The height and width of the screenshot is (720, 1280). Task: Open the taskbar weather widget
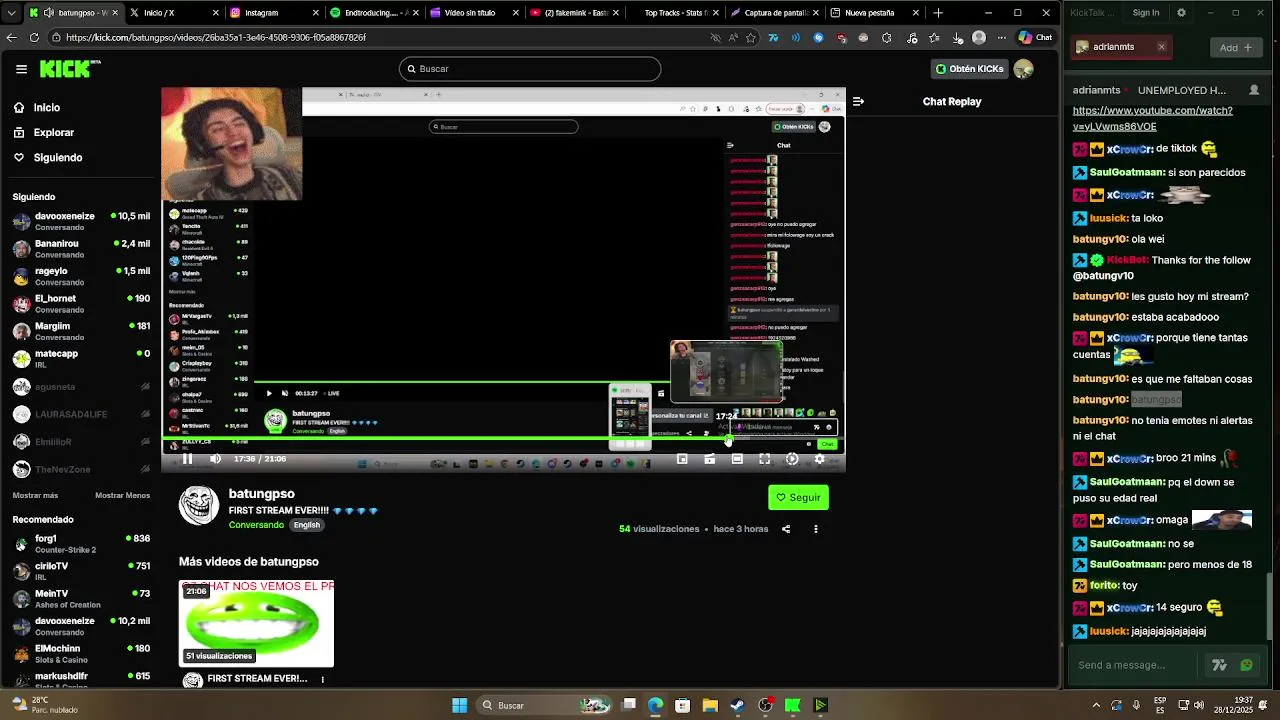[x=42, y=705]
